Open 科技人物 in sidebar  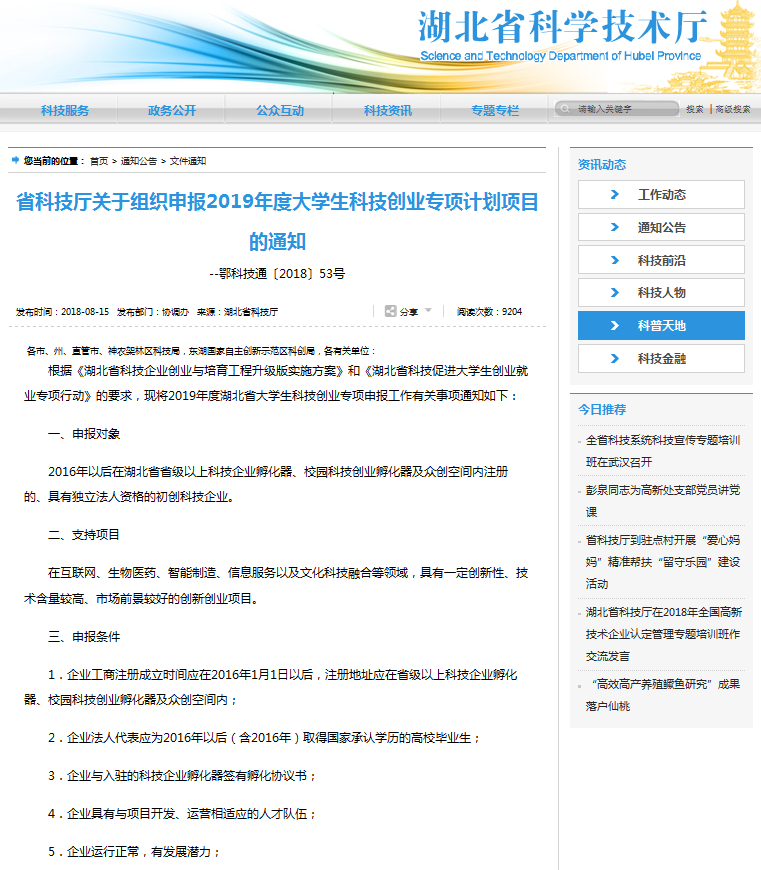[x=661, y=292]
